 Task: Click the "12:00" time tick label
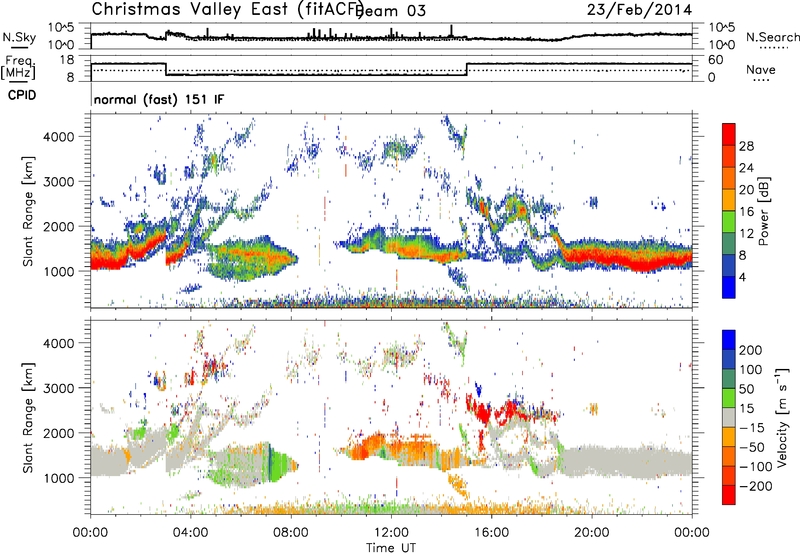pyautogui.click(x=391, y=533)
